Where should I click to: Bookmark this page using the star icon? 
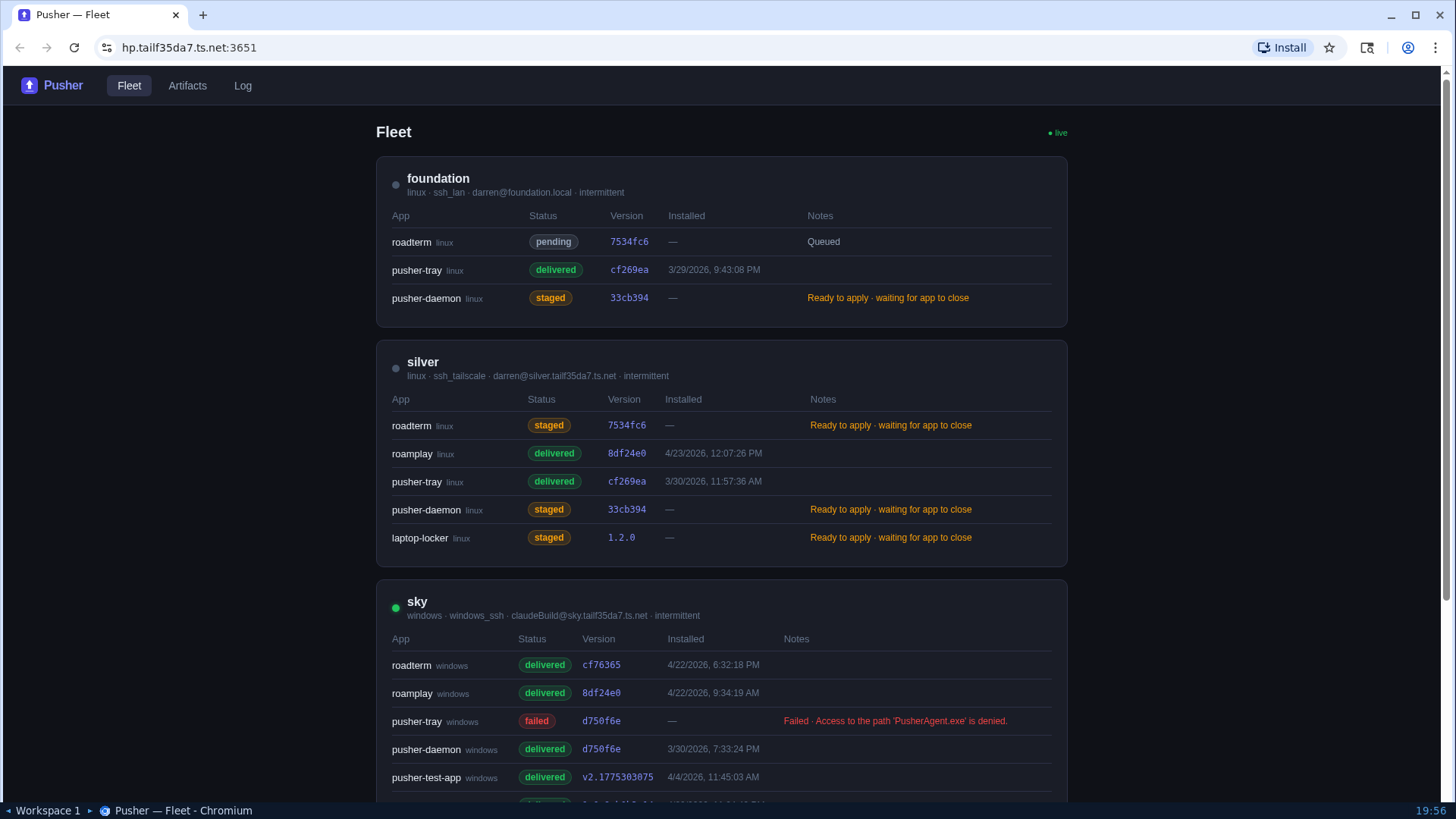(x=1329, y=47)
